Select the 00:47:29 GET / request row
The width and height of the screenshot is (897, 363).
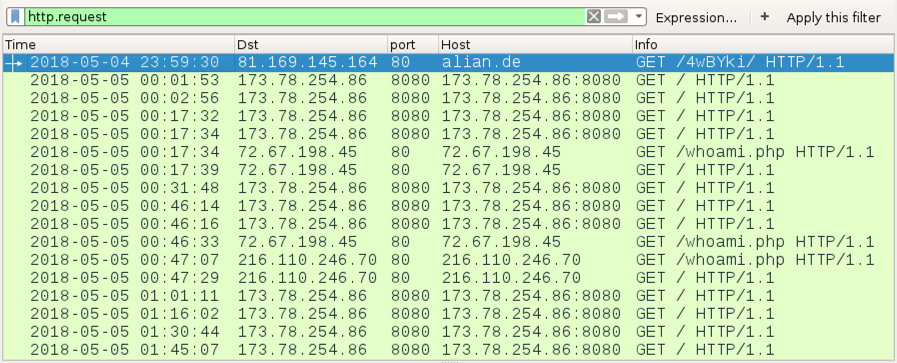448,278
